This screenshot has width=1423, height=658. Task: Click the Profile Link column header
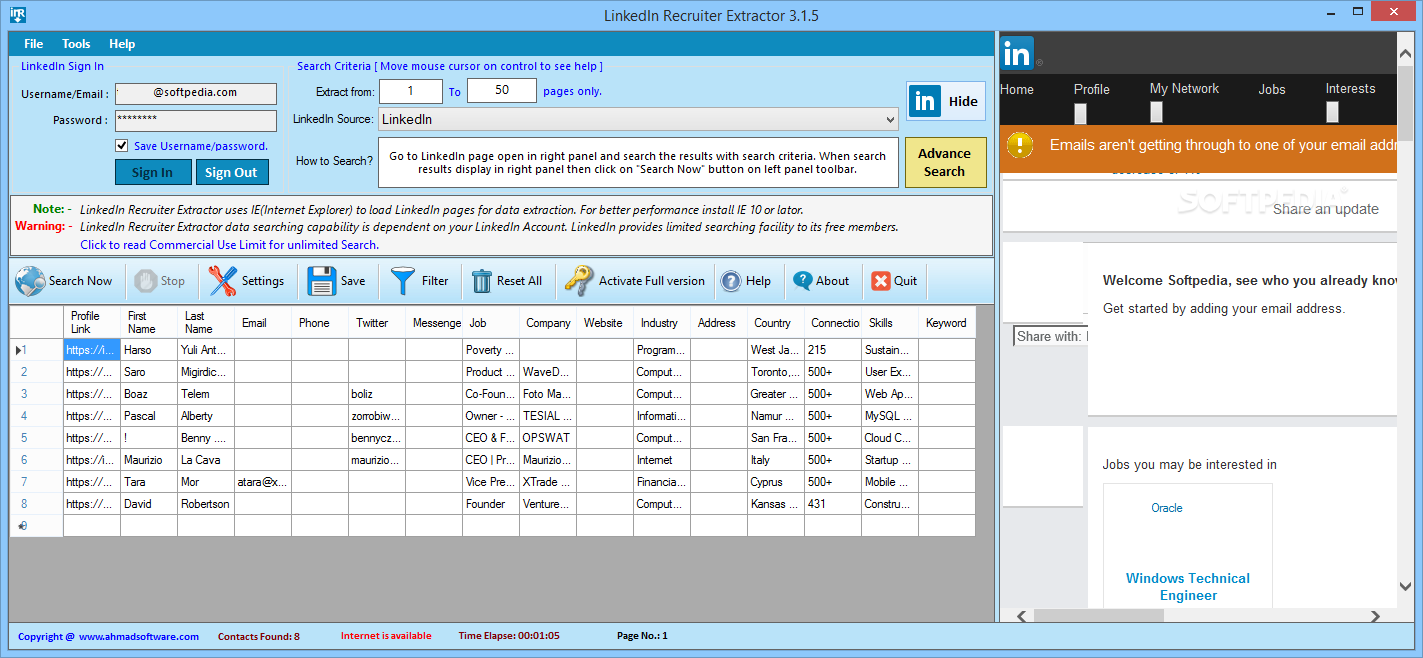[x=92, y=322]
